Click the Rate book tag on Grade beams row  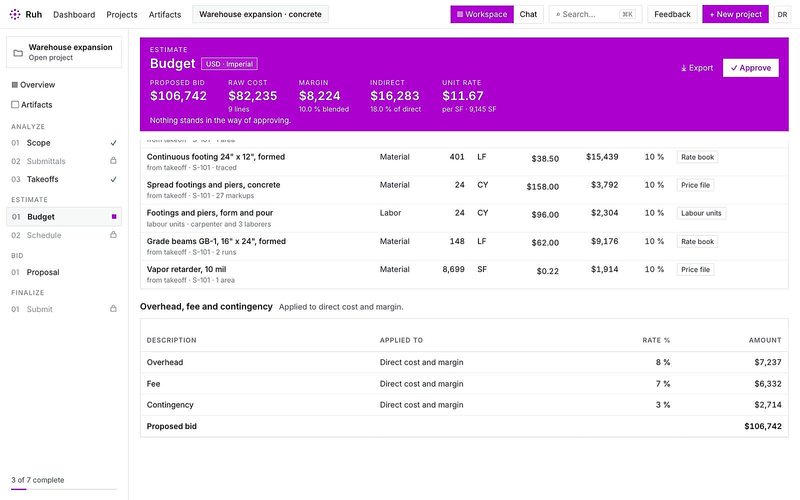[697, 241]
